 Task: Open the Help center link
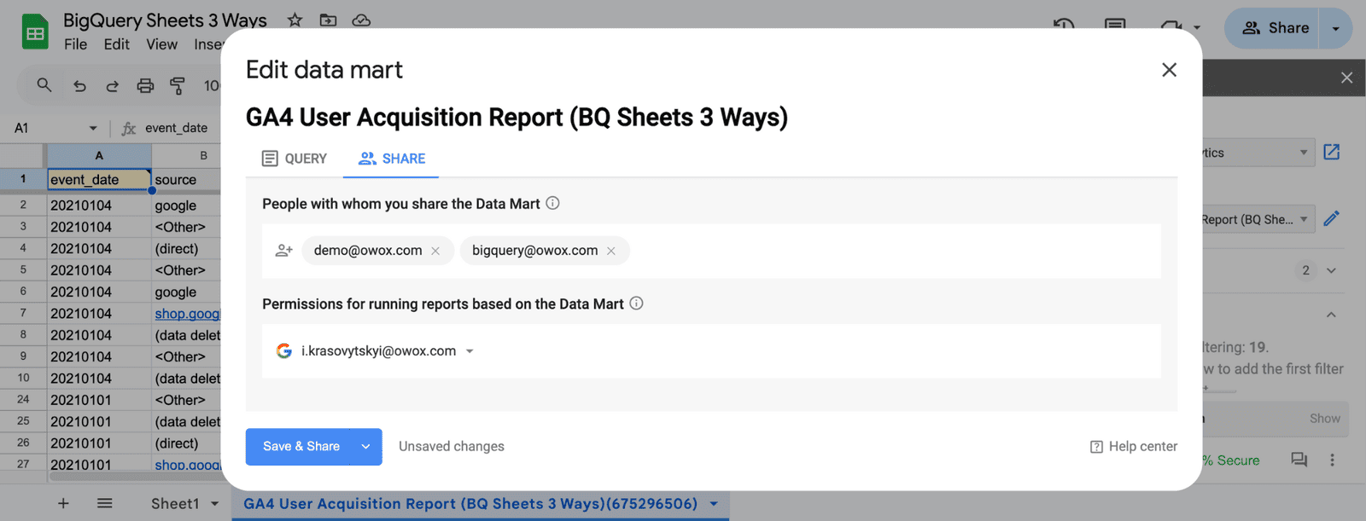tap(1133, 447)
